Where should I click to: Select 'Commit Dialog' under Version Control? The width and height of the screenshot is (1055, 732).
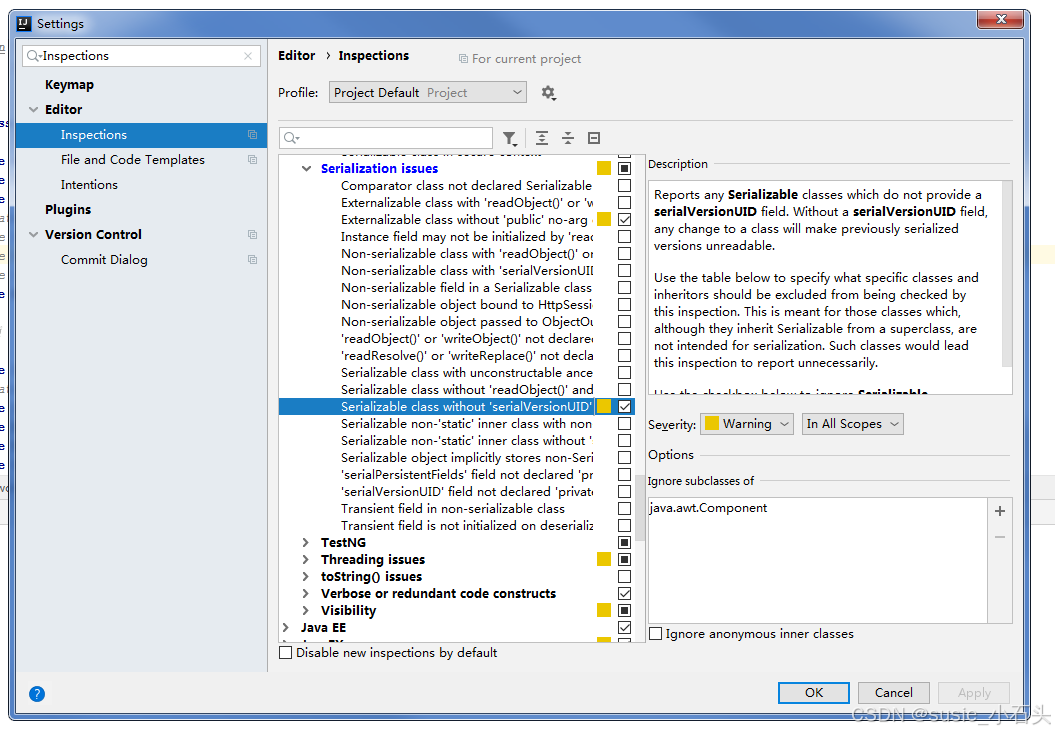pos(104,259)
